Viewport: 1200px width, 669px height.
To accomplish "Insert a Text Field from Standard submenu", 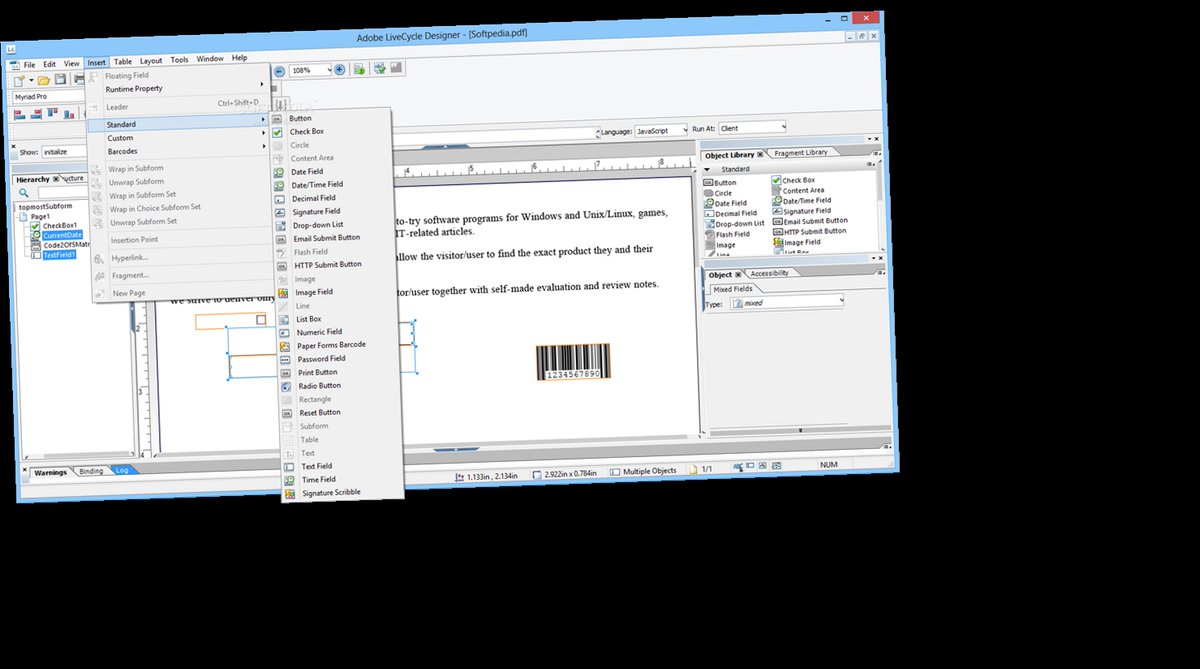I will click(x=317, y=466).
